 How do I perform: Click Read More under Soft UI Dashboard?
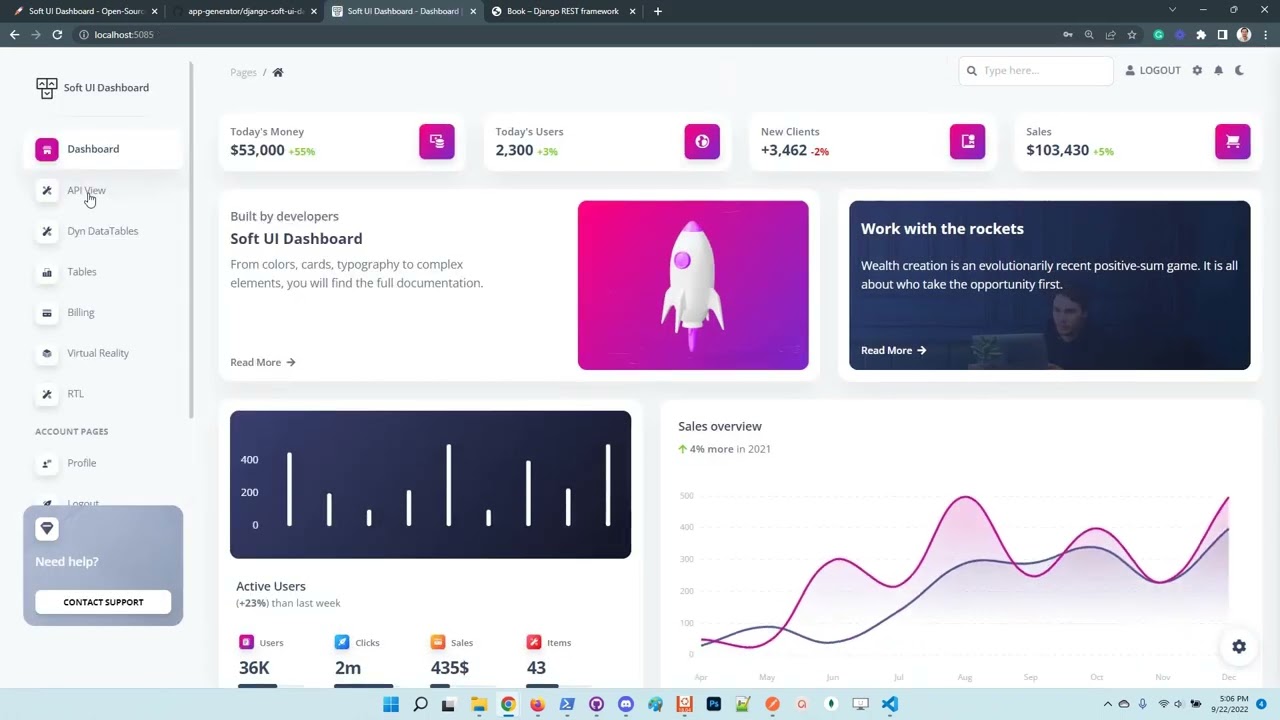coord(263,362)
